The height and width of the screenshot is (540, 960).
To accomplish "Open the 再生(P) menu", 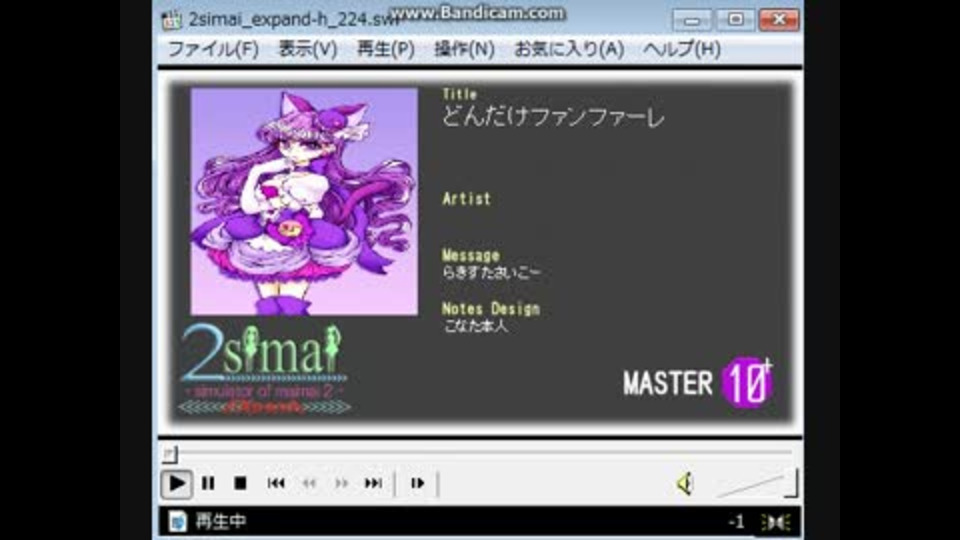I will [x=385, y=49].
